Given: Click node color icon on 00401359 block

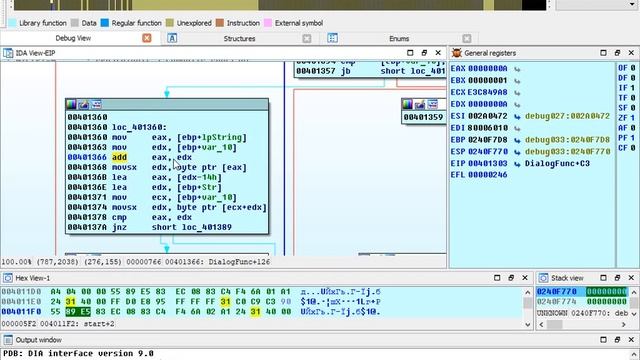Looking at the screenshot, I should pos(407,104).
